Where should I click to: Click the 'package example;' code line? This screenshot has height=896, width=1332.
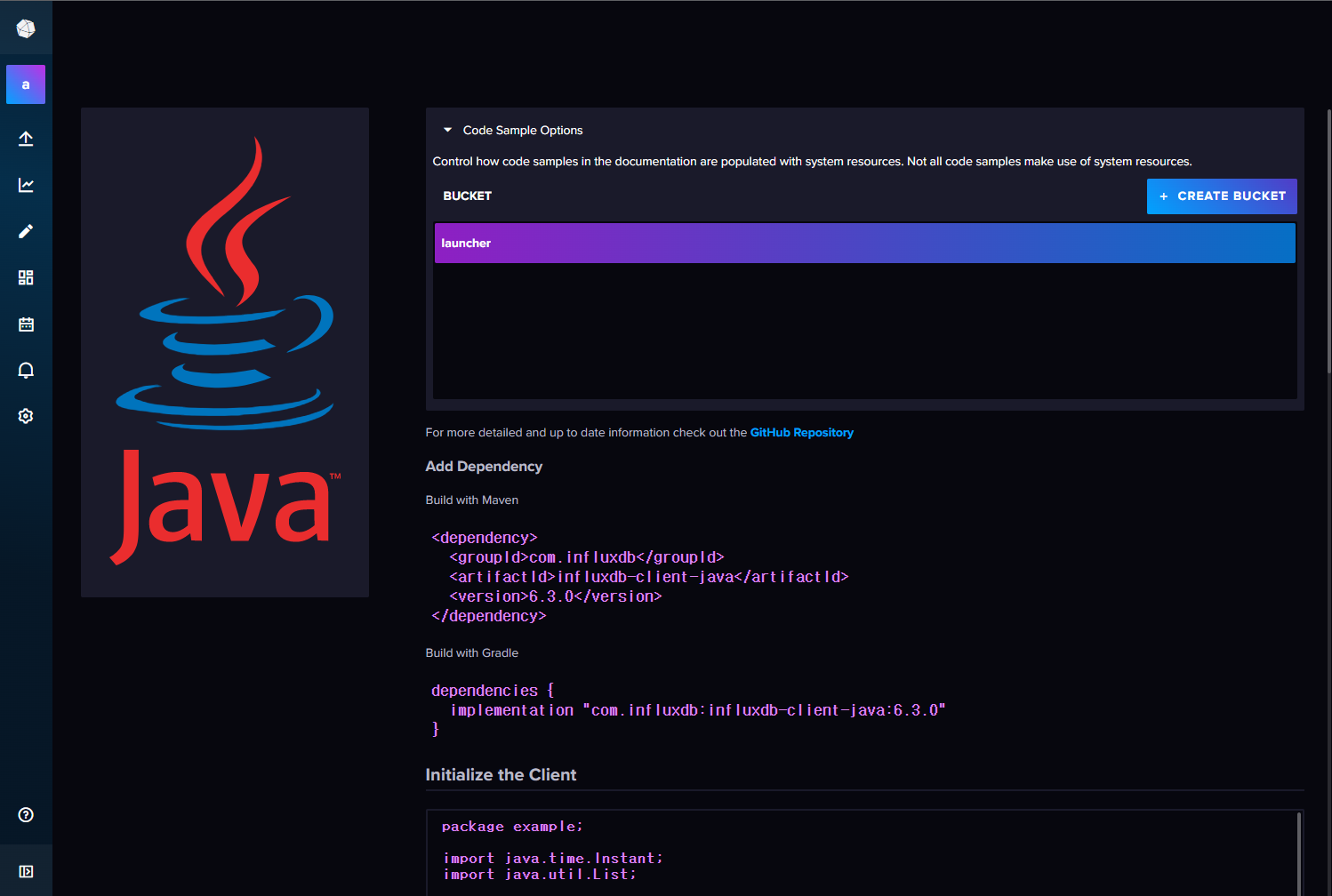pos(512,827)
